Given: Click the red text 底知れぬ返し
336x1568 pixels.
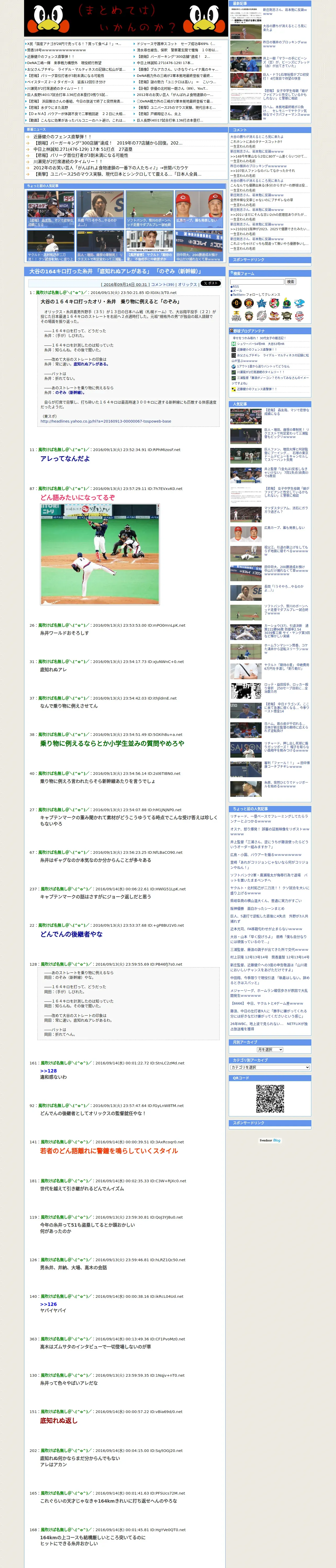Looking at the screenshot, I should 59,1420.
